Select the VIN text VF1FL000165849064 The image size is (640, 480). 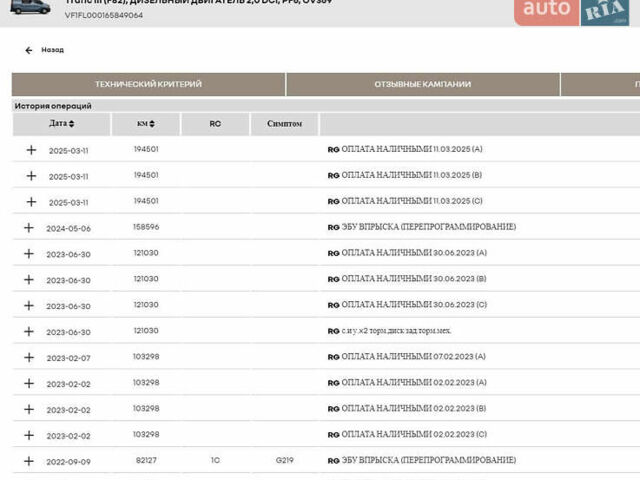(x=104, y=16)
